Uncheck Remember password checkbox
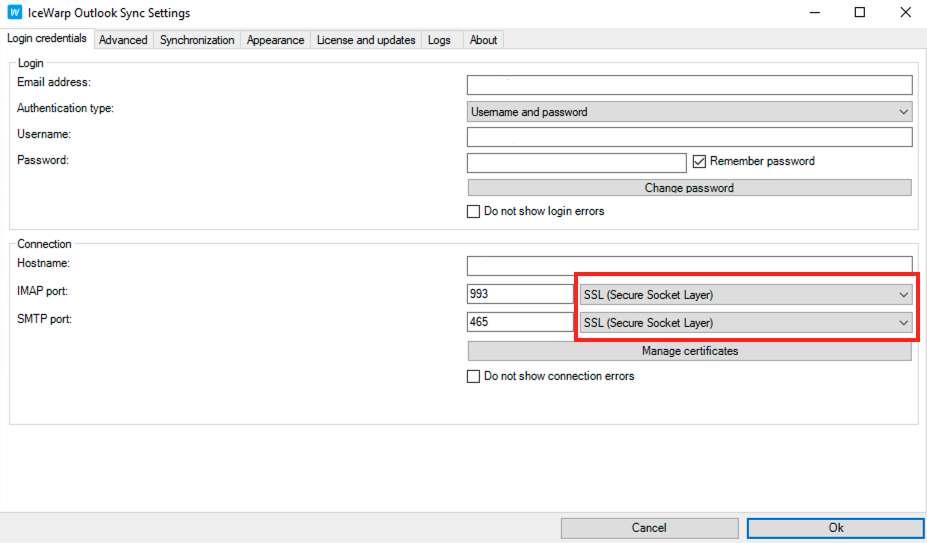Screen dimensions: 927x543 [699, 161]
